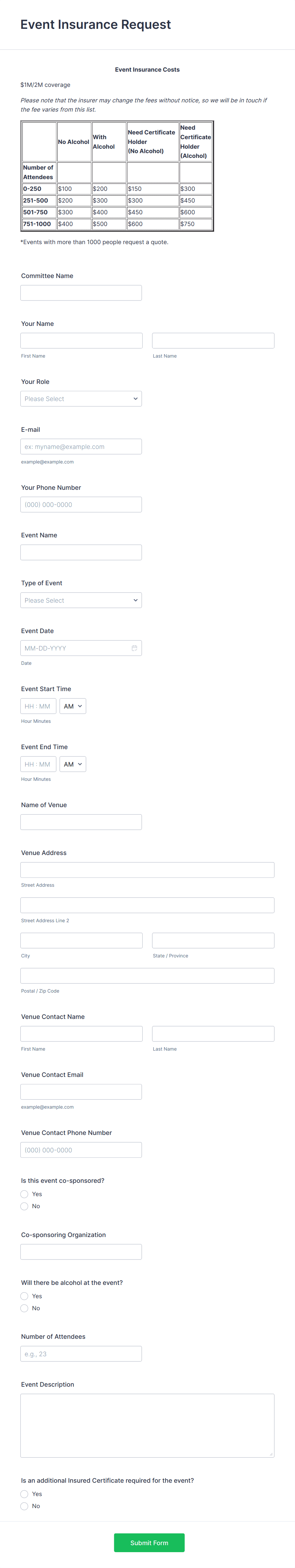Open the calendar picker on Event Date
The height and width of the screenshot is (1568, 295).
pyautogui.click(x=135, y=648)
